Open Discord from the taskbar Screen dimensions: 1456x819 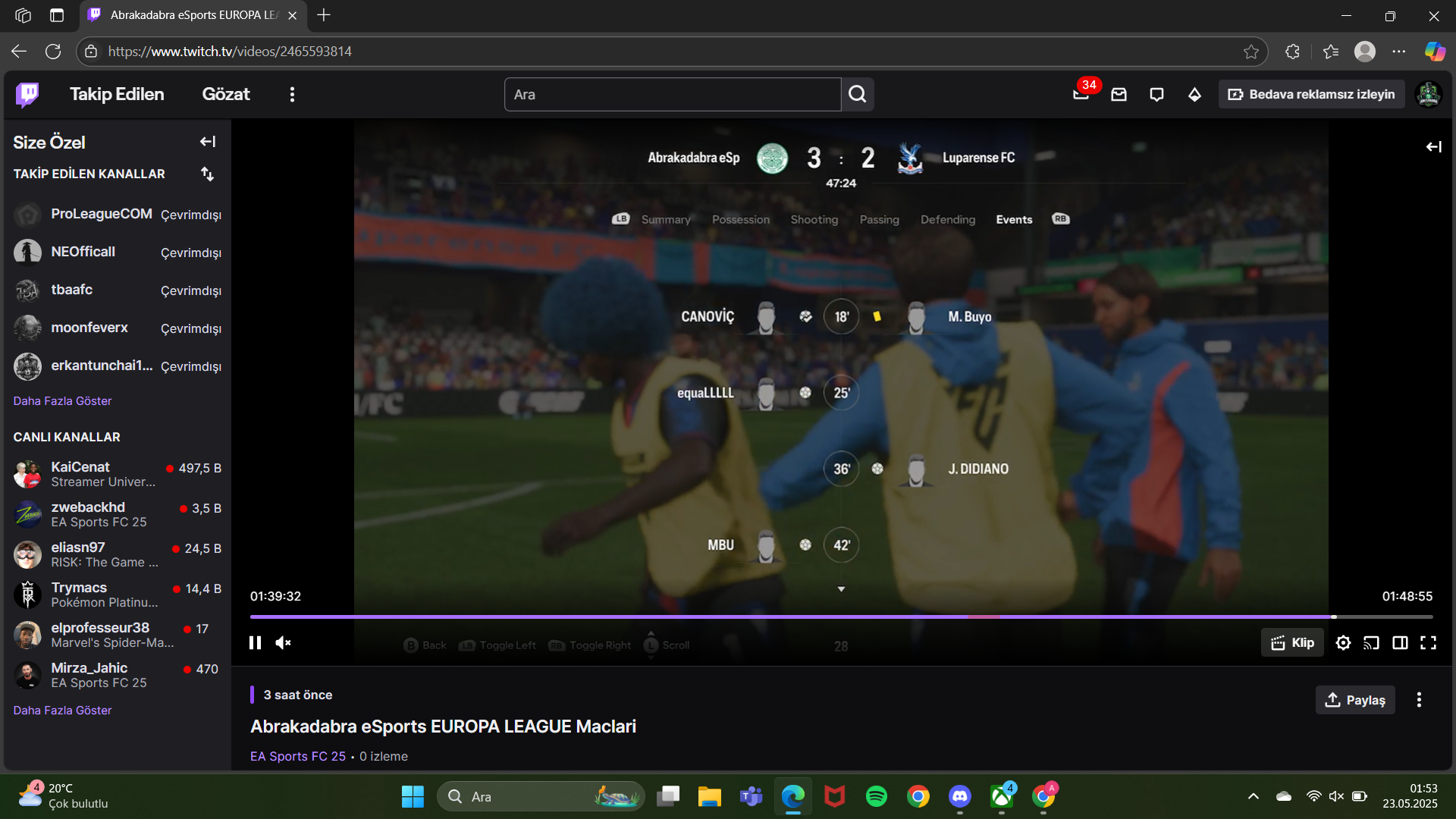(x=960, y=796)
